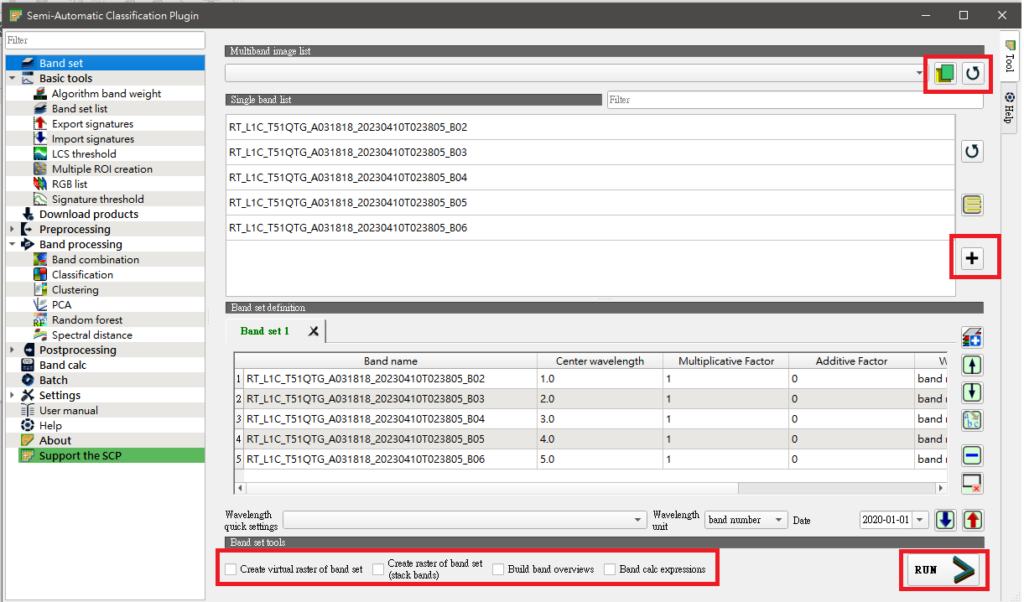Open Classification tool
This screenshot has width=1024, height=602.
(82, 275)
